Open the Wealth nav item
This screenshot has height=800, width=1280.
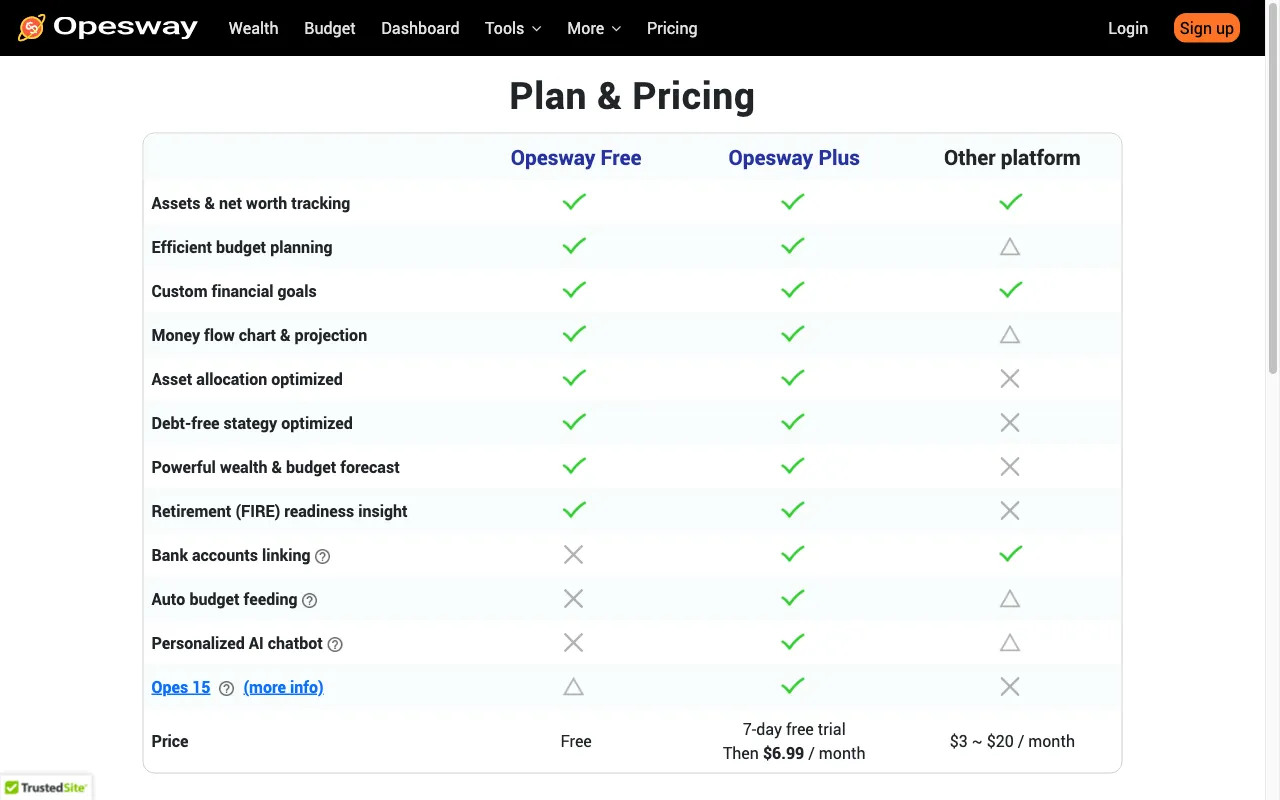point(253,28)
